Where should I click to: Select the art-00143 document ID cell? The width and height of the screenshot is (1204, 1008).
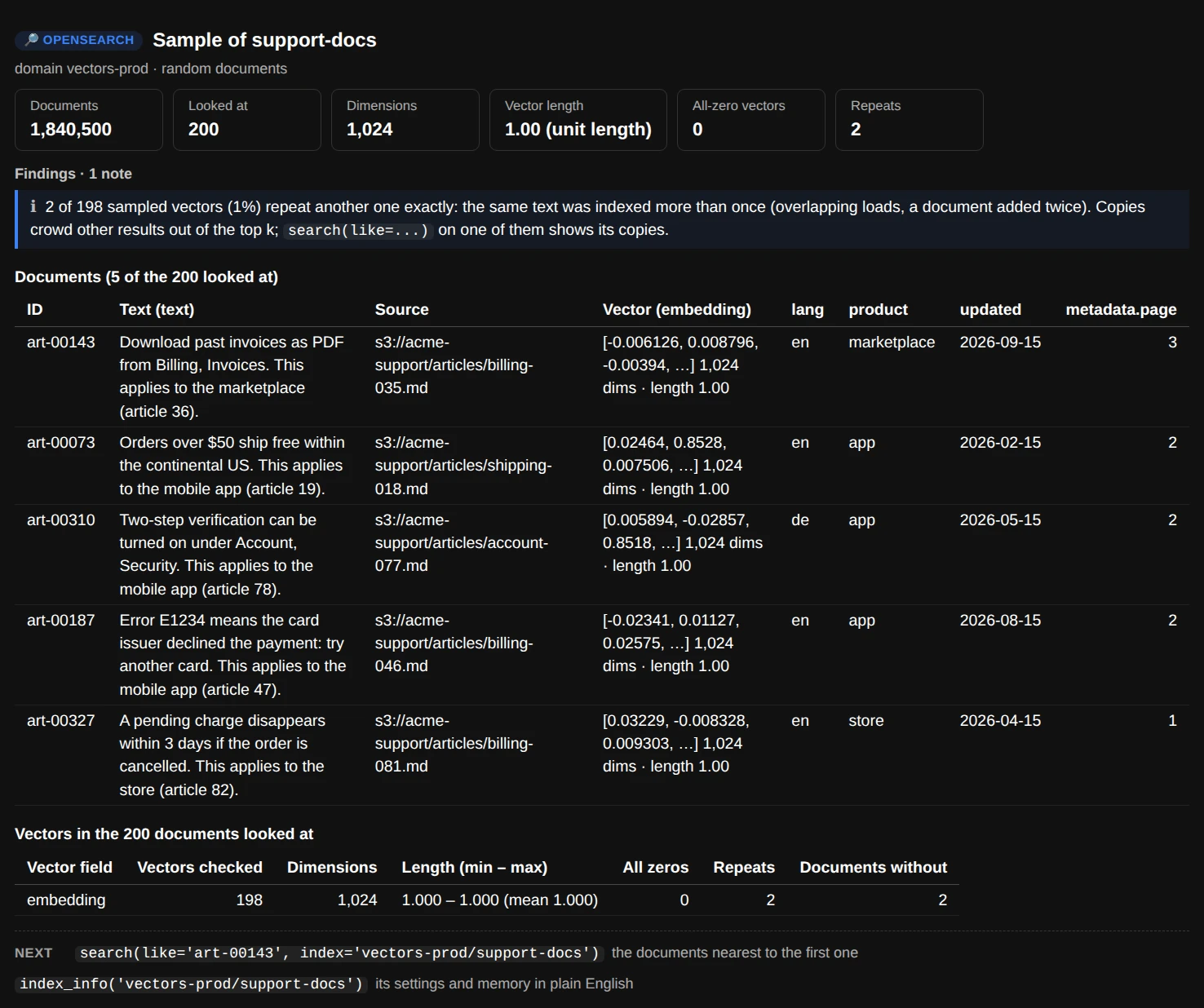(x=61, y=343)
